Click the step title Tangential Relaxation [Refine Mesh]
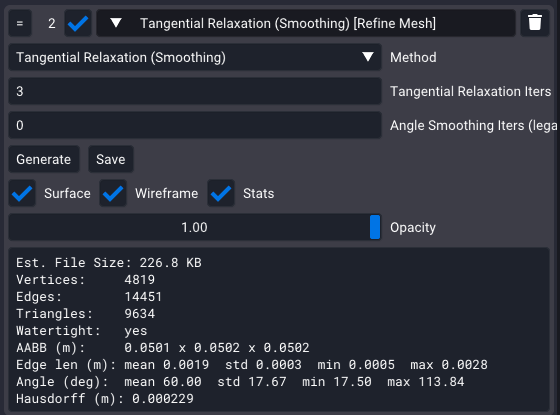This screenshot has width=560, height=415. tap(288, 23)
